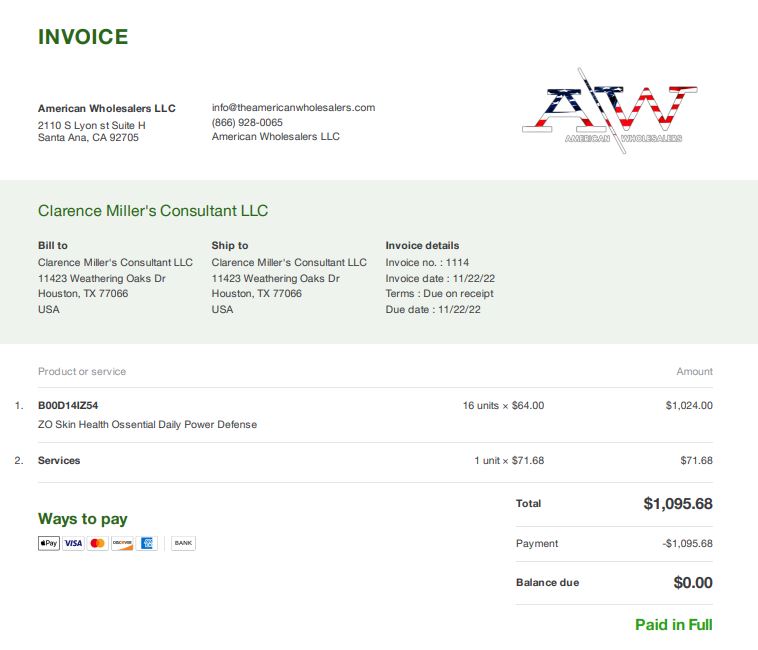
Task: Select the American Express icon
Action: (x=146, y=543)
